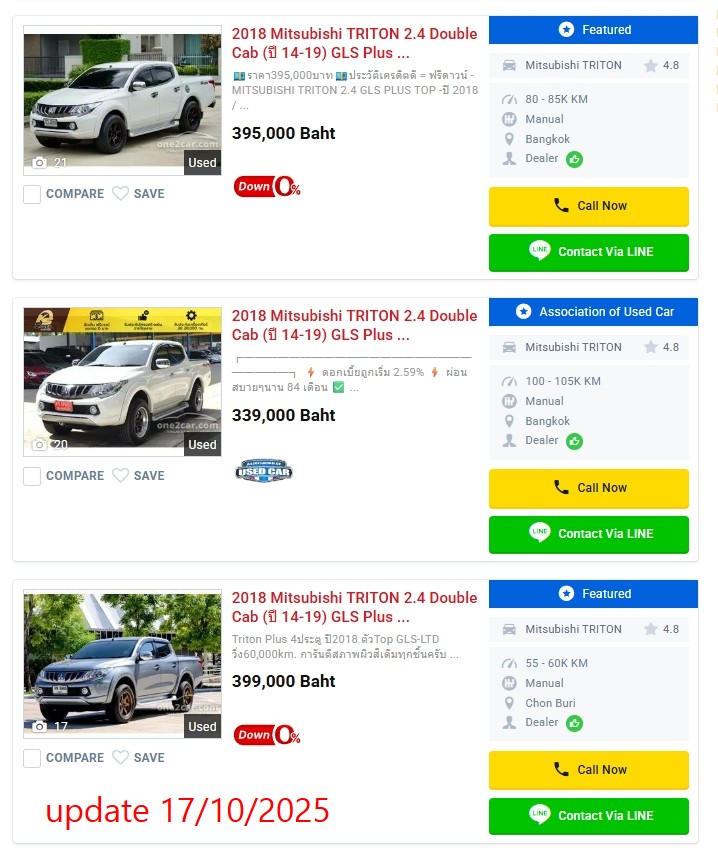Click heart icon on 339,000 Baht listing
The height and width of the screenshot is (866, 718).
[x=120, y=476]
